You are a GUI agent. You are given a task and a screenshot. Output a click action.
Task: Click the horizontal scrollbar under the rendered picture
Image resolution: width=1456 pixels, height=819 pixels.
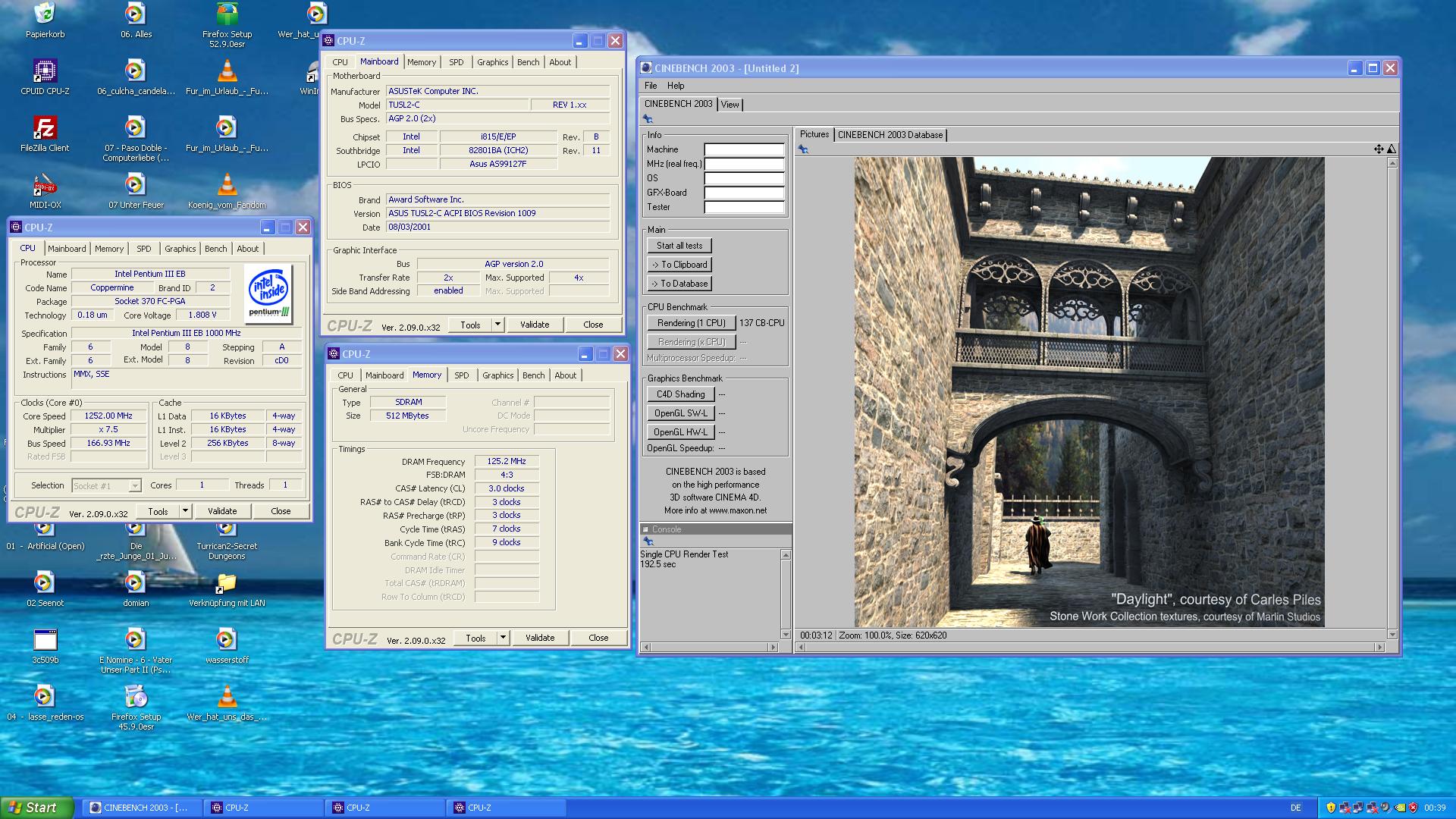[1090, 647]
